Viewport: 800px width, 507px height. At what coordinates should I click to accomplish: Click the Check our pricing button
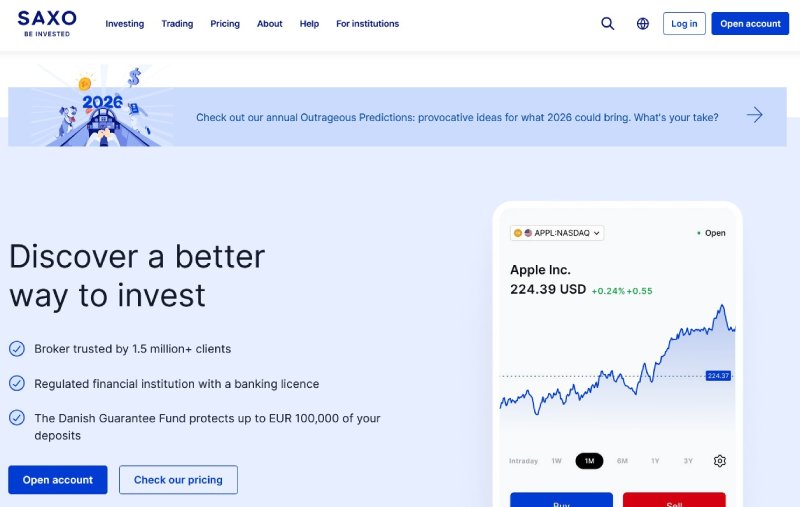pyautogui.click(x=178, y=480)
